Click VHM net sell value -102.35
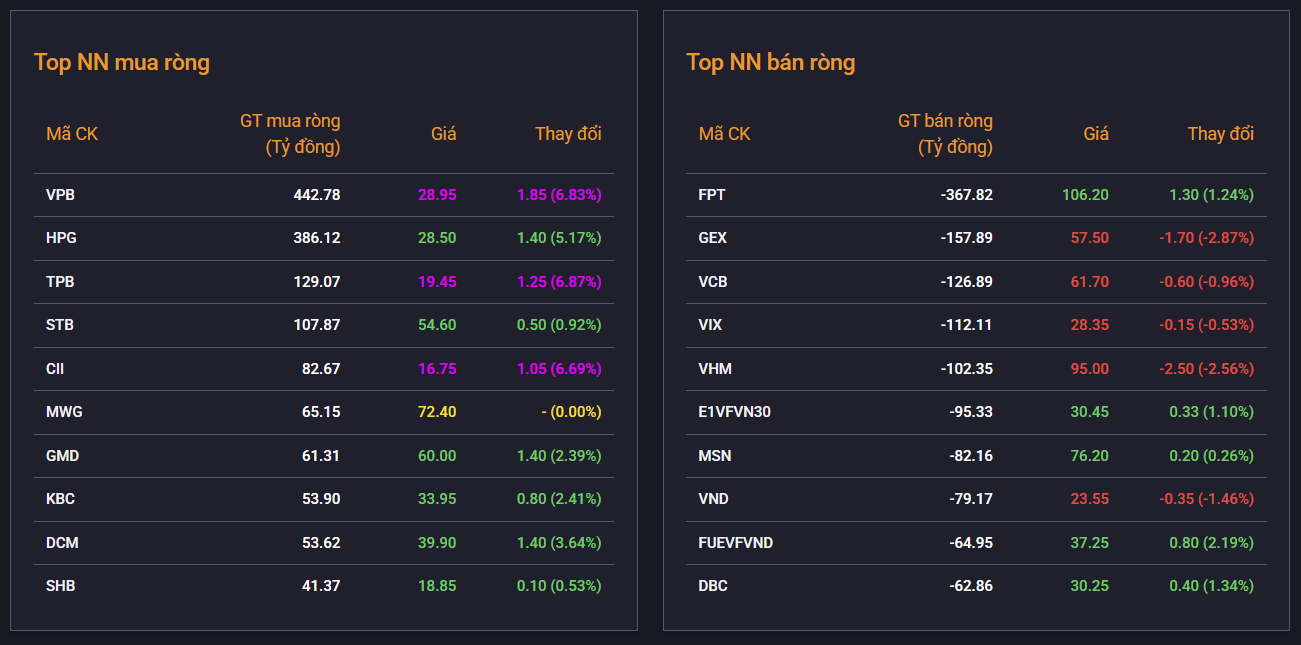 pyautogui.click(x=967, y=369)
